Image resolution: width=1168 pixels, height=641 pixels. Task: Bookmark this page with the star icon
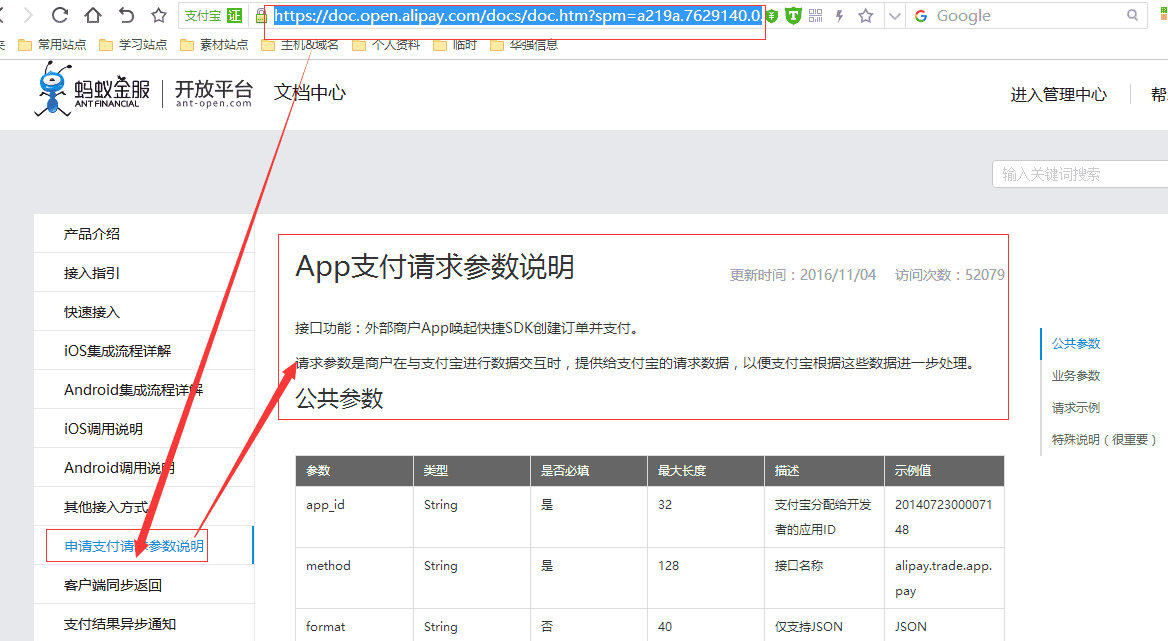coord(158,15)
